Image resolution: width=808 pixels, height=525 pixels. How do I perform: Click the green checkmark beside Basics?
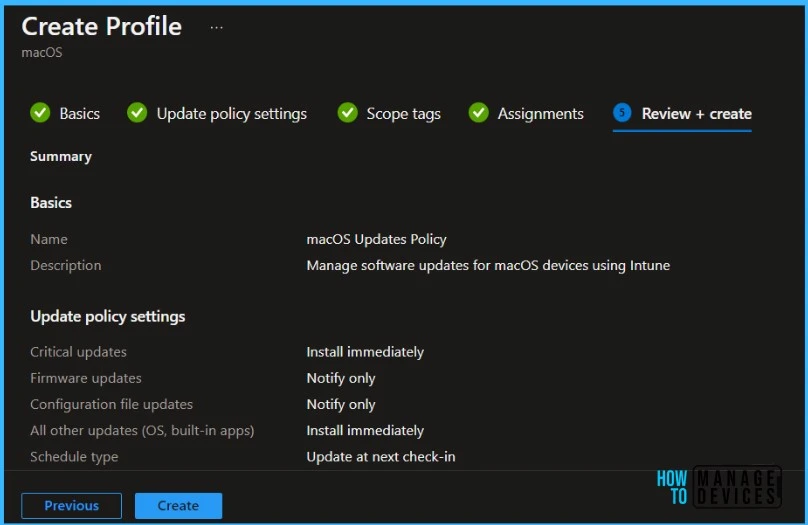tap(40, 113)
